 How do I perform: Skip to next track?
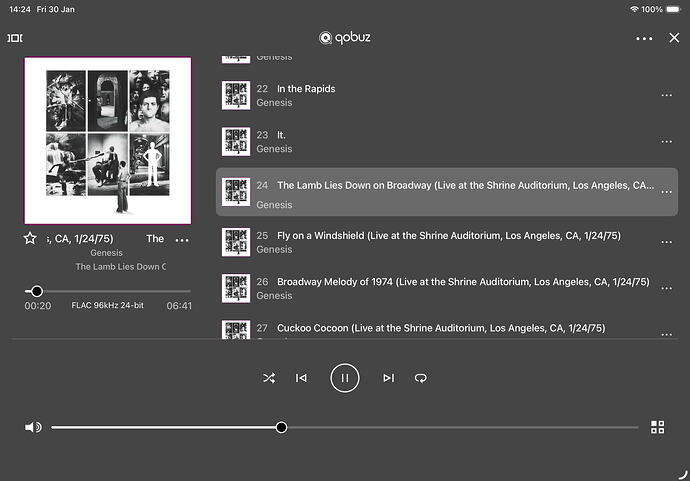(x=389, y=378)
